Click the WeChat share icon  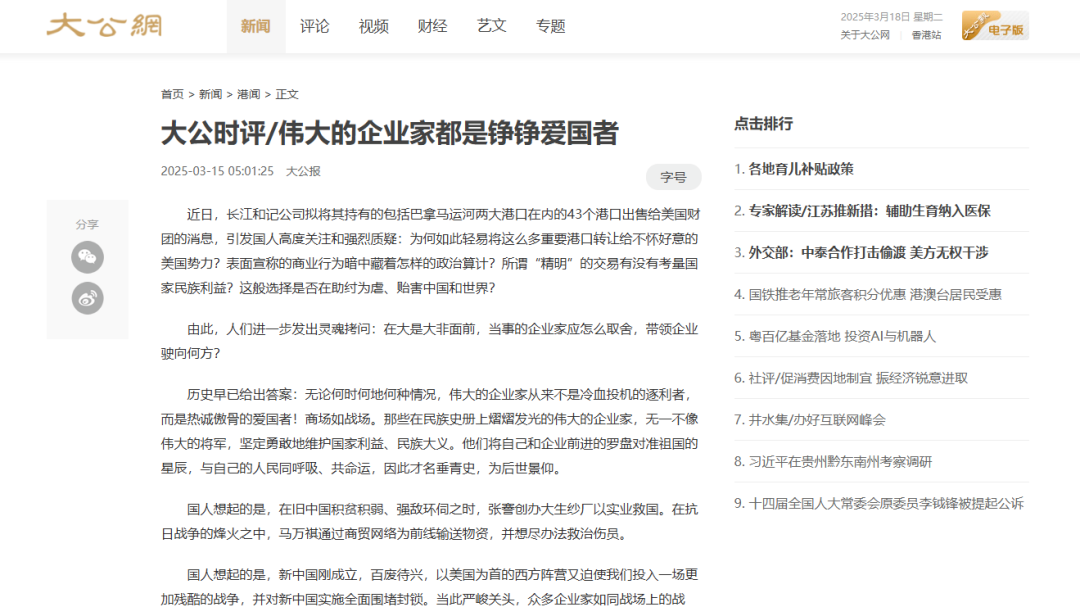[x=87, y=257]
